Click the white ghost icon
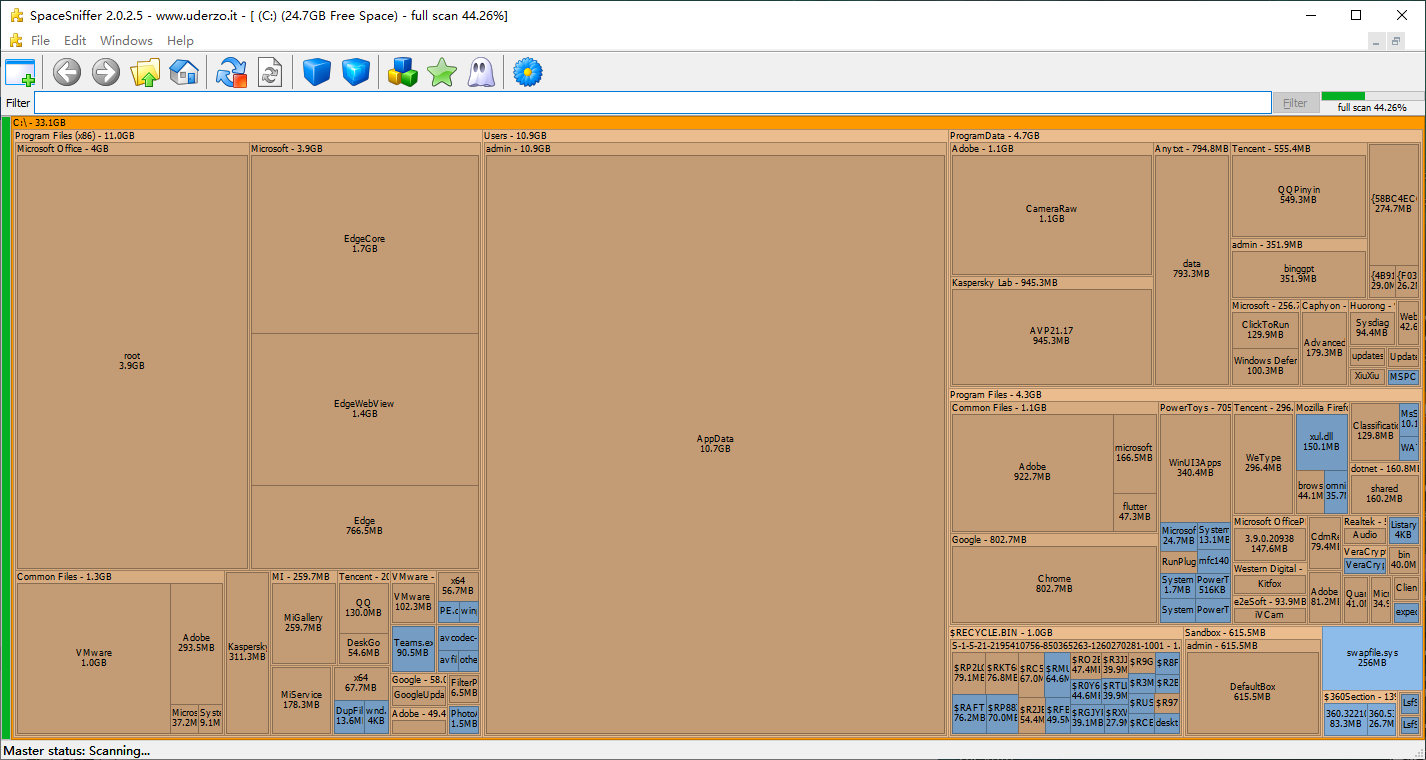The image size is (1426, 760). tap(481, 72)
